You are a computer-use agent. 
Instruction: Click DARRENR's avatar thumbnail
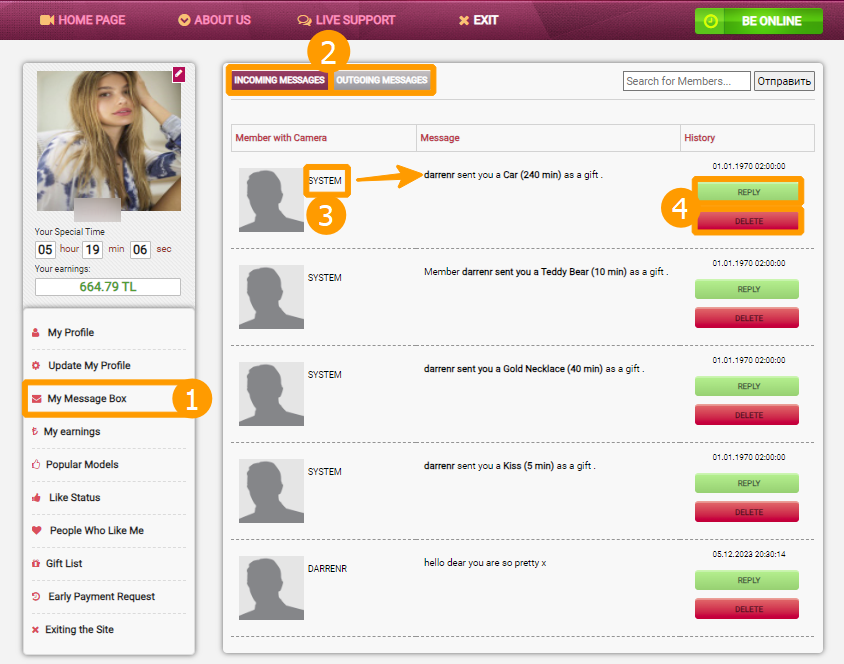(271, 588)
